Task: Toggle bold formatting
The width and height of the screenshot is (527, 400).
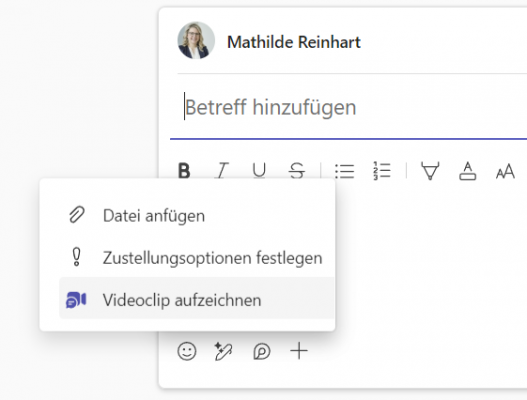Action: point(184,171)
